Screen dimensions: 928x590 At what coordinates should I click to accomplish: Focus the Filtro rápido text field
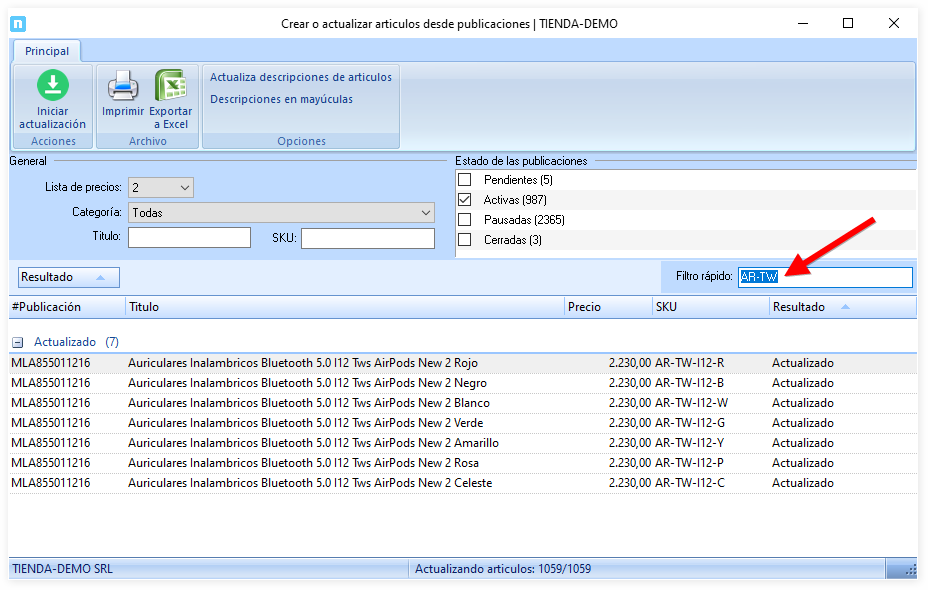click(824, 277)
